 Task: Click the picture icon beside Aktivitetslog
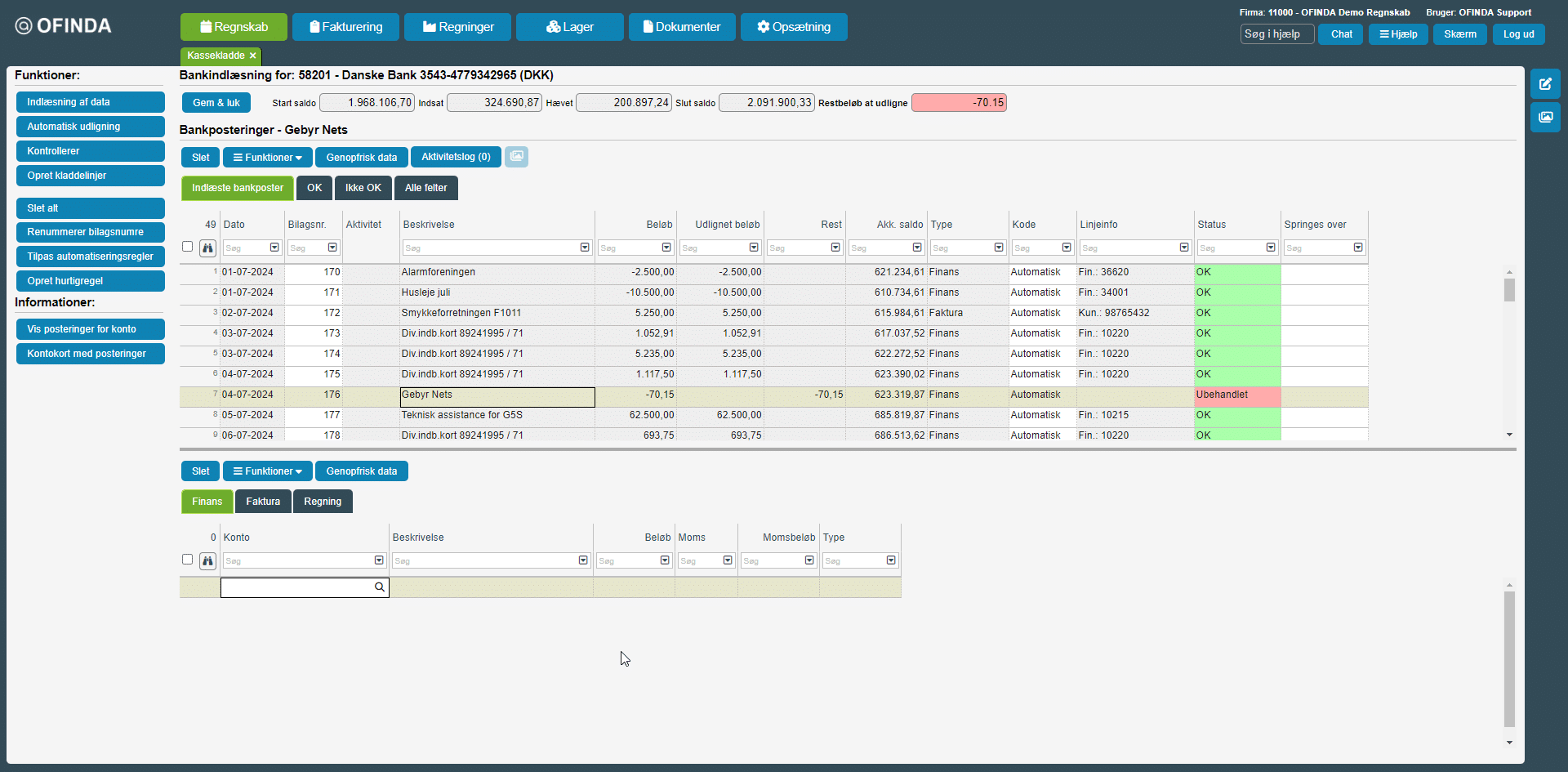[x=516, y=157]
